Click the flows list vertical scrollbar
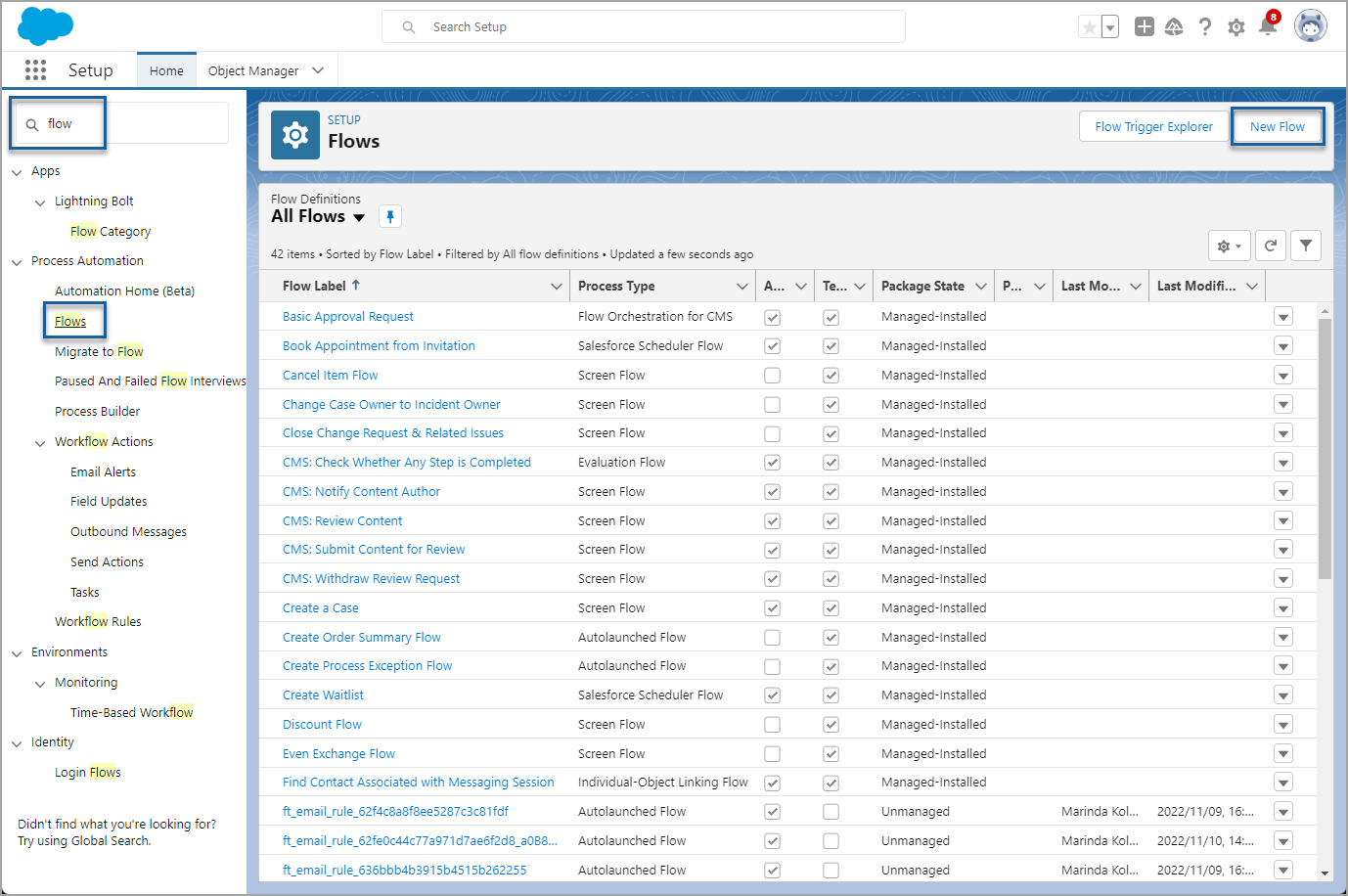 click(x=1325, y=449)
